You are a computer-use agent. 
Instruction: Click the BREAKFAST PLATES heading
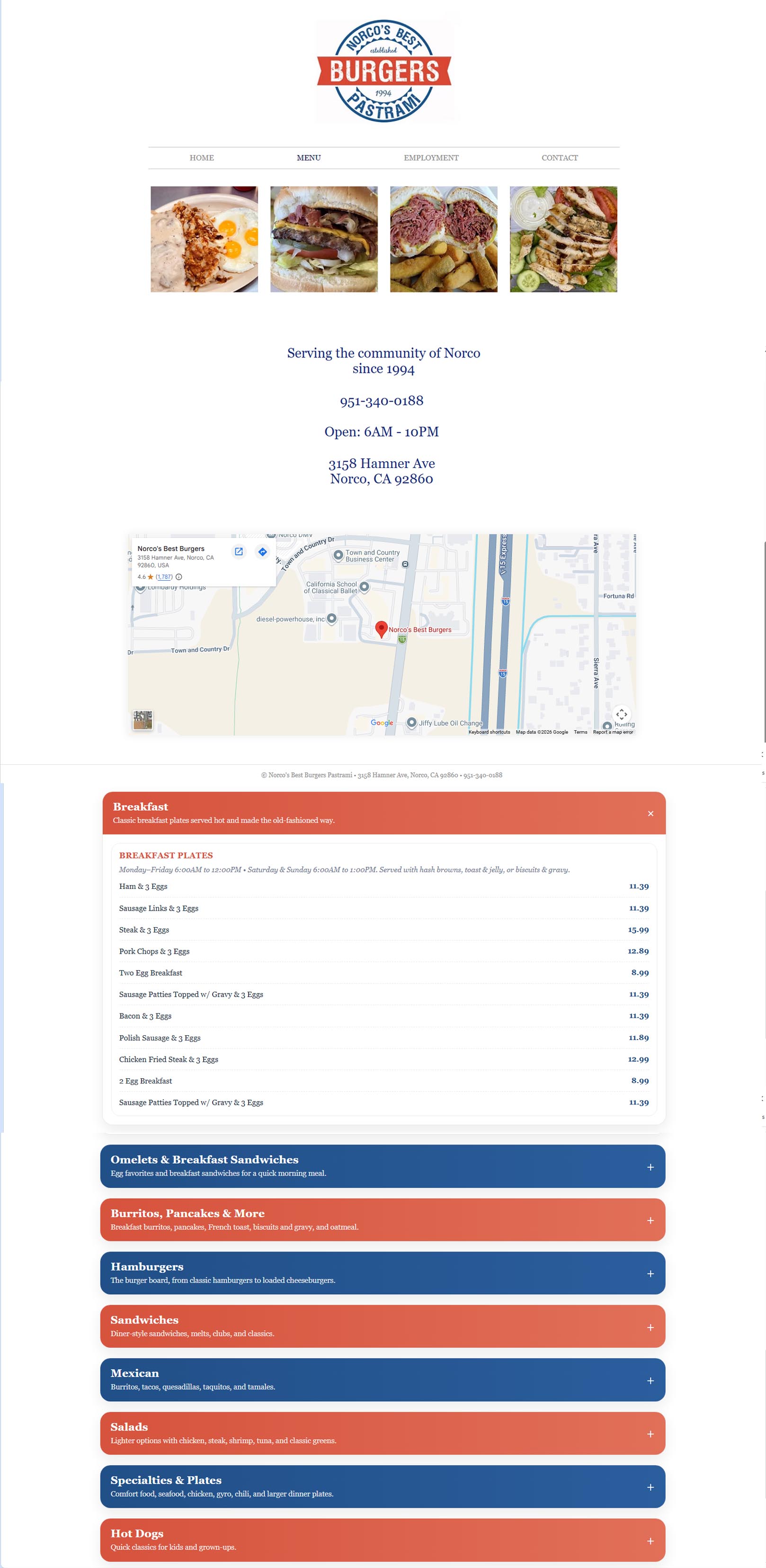[166, 855]
